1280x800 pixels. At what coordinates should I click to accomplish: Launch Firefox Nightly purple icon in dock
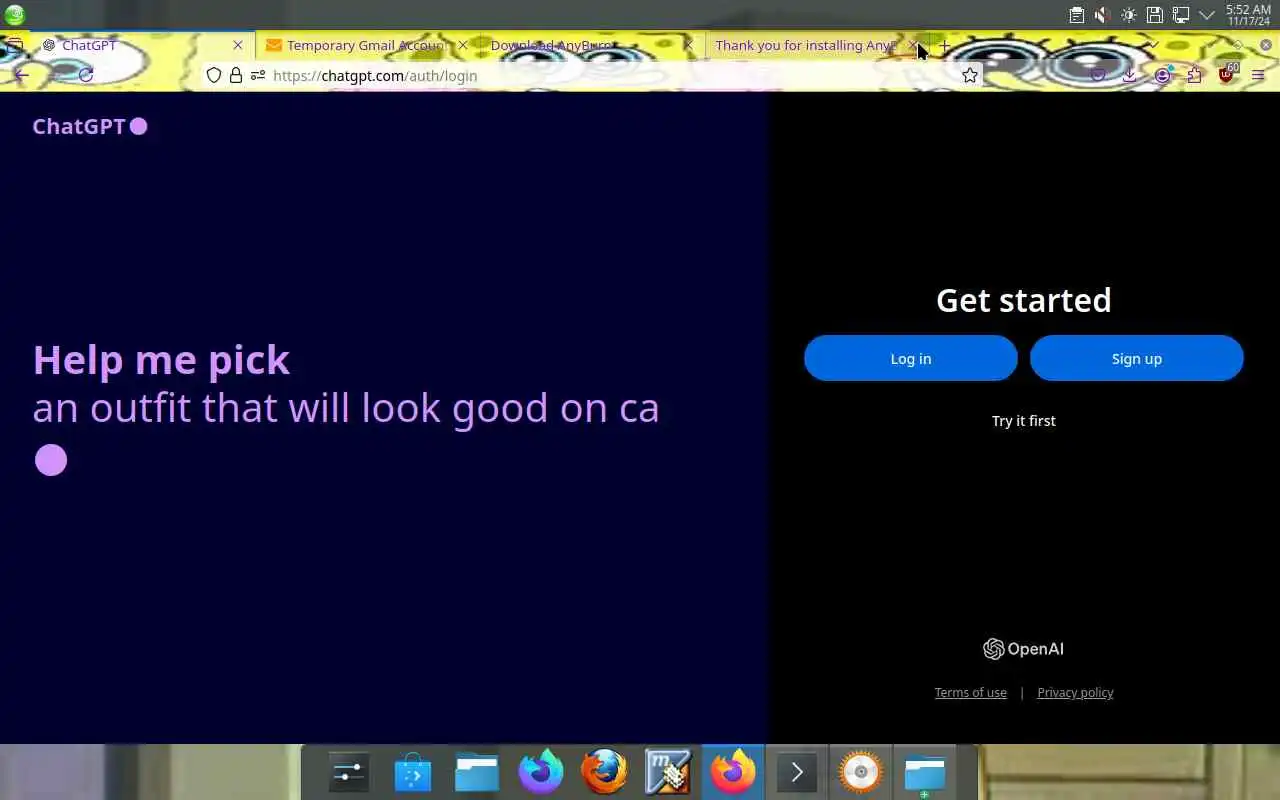coord(541,772)
